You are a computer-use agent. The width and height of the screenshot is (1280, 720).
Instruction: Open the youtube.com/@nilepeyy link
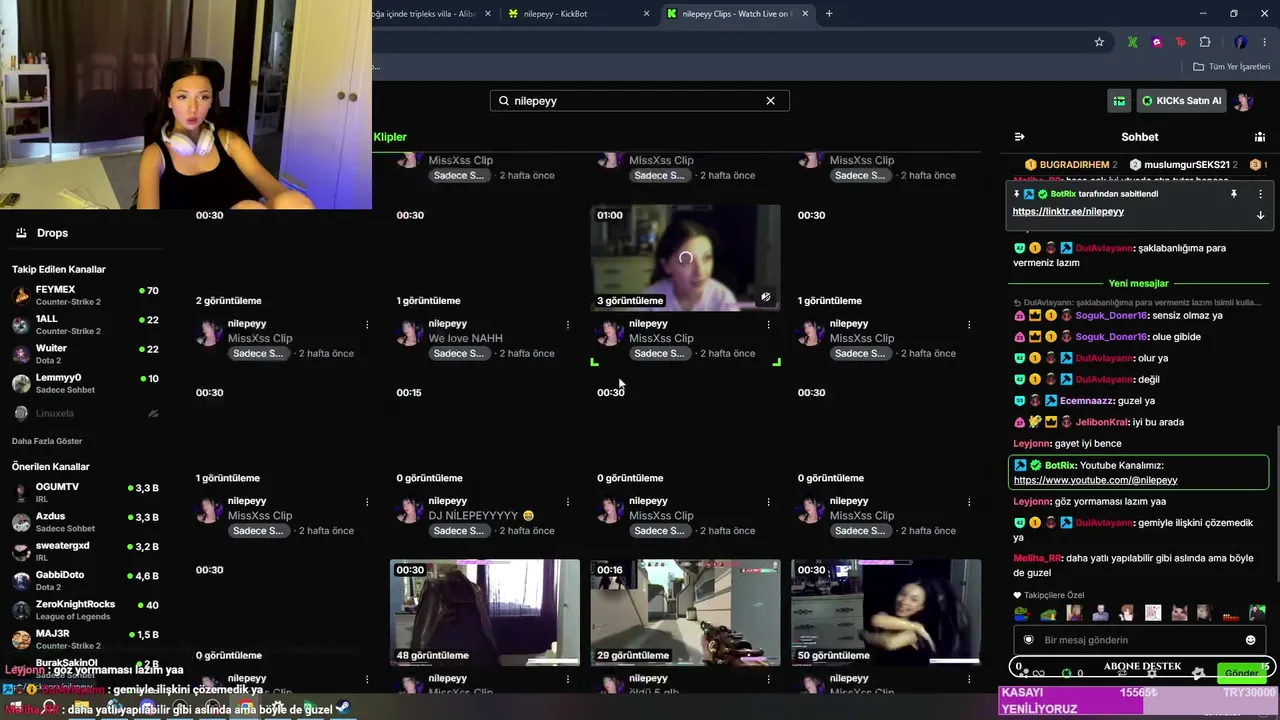(1095, 480)
